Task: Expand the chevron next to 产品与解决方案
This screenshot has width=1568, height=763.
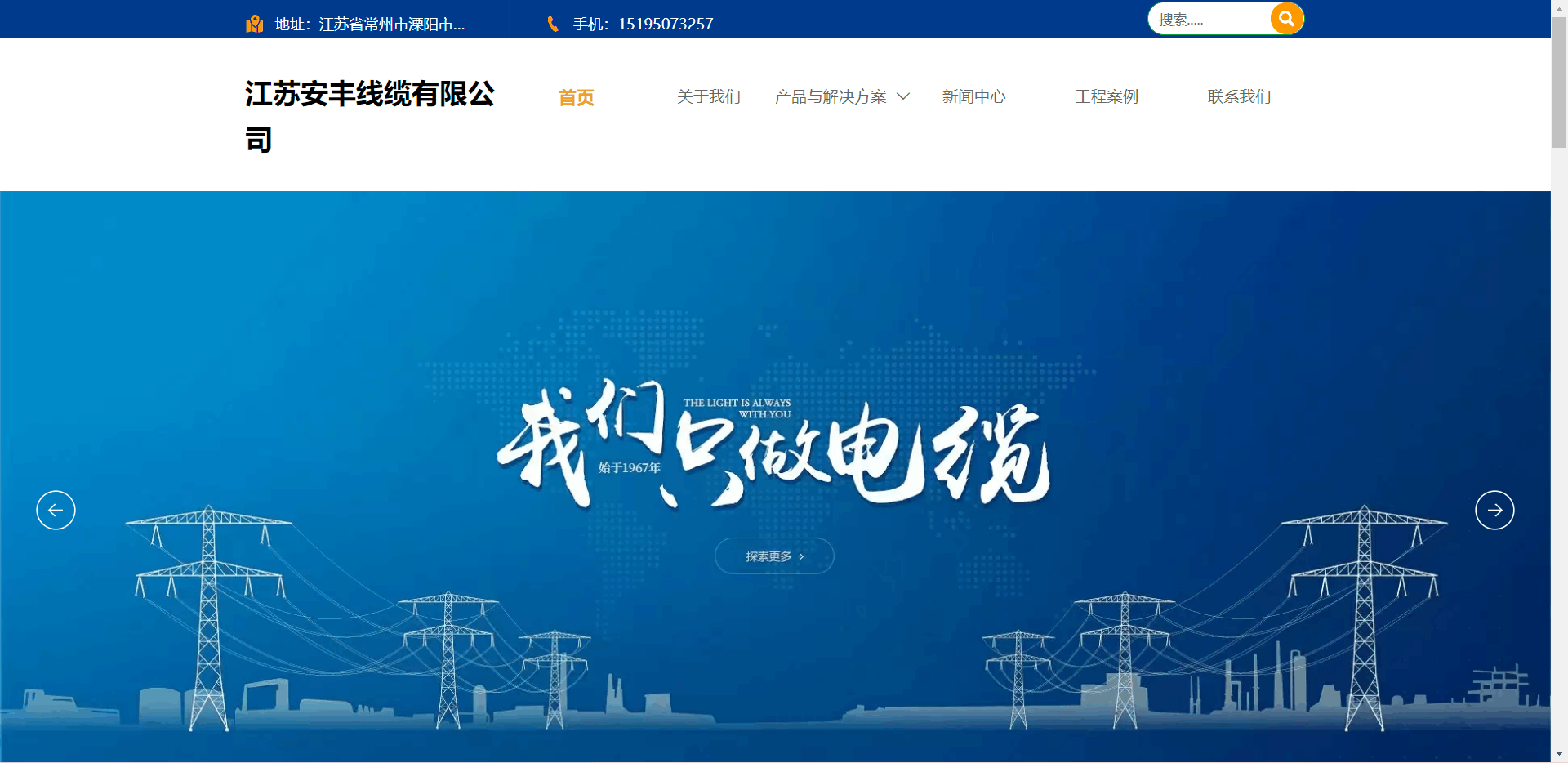Action: 903,96
